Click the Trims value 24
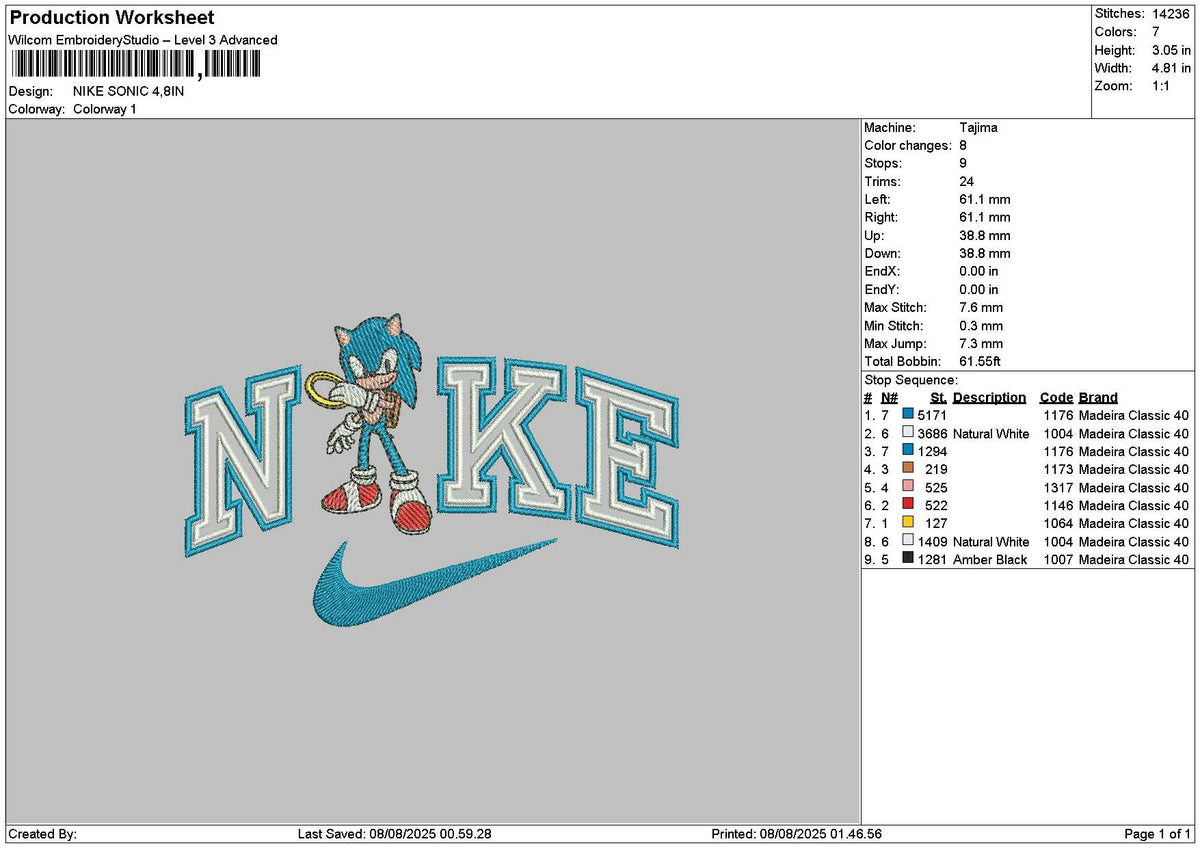Viewport: 1200px width, 848px height. (x=966, y=181)
